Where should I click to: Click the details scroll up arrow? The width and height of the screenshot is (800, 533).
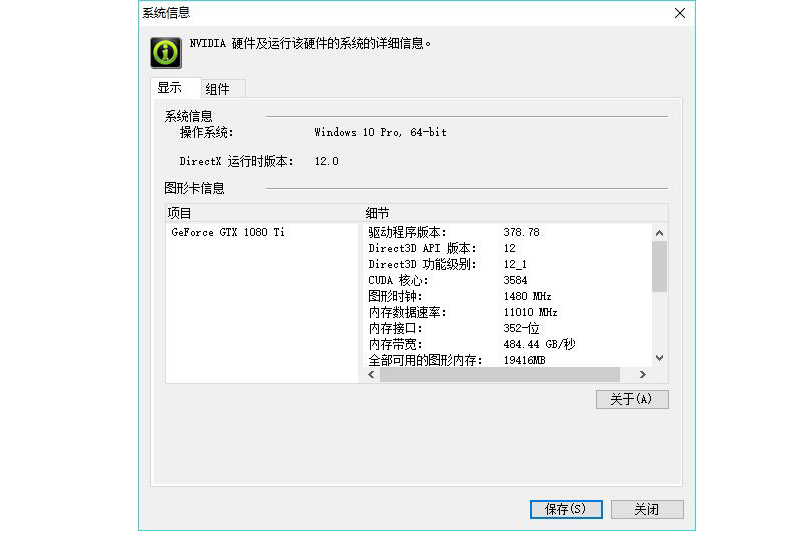pos(659,233)
